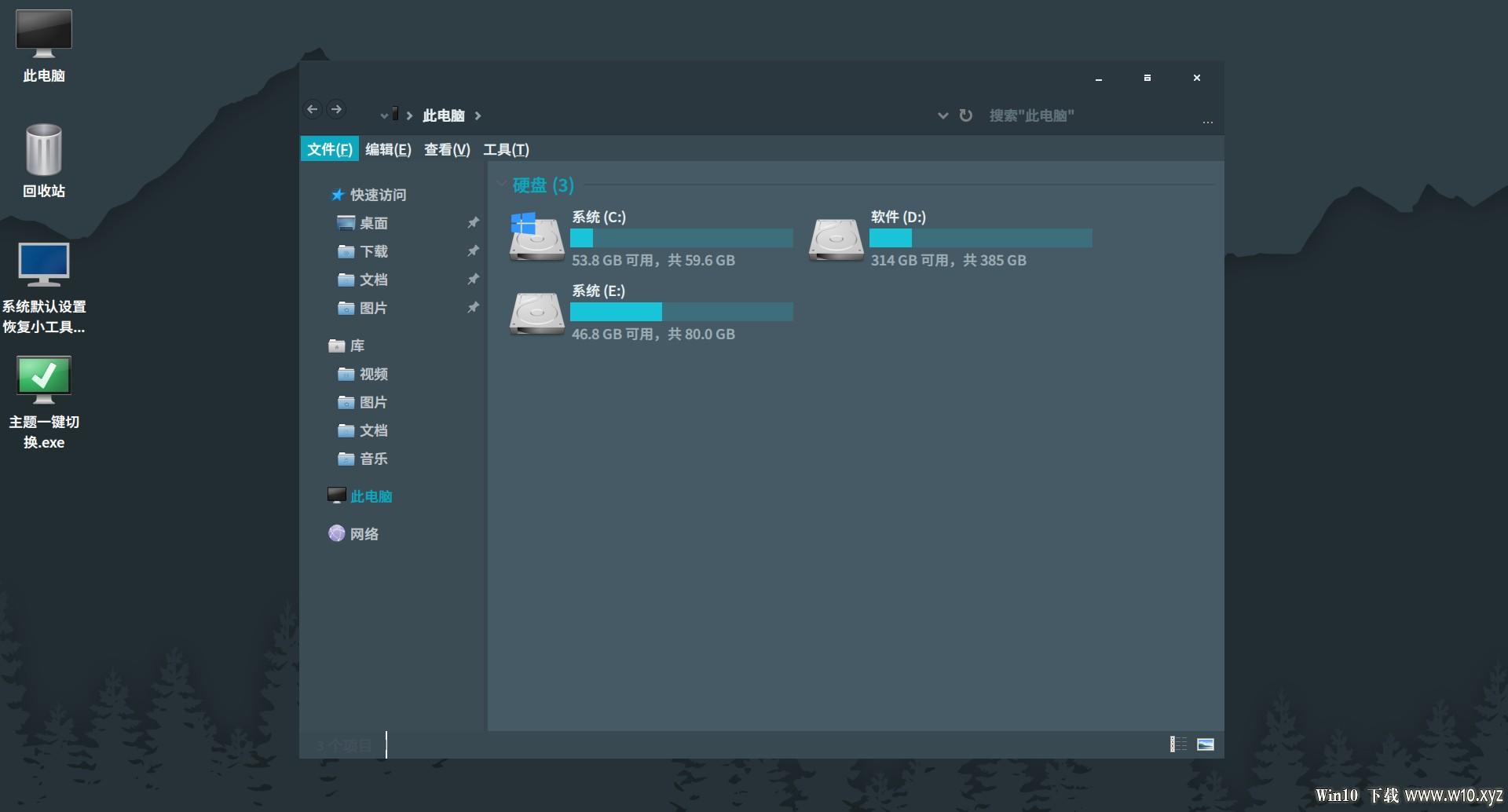Select 主题一键切换.exe desktop icon
1508x812 pixels.
(x=44, y=401)
